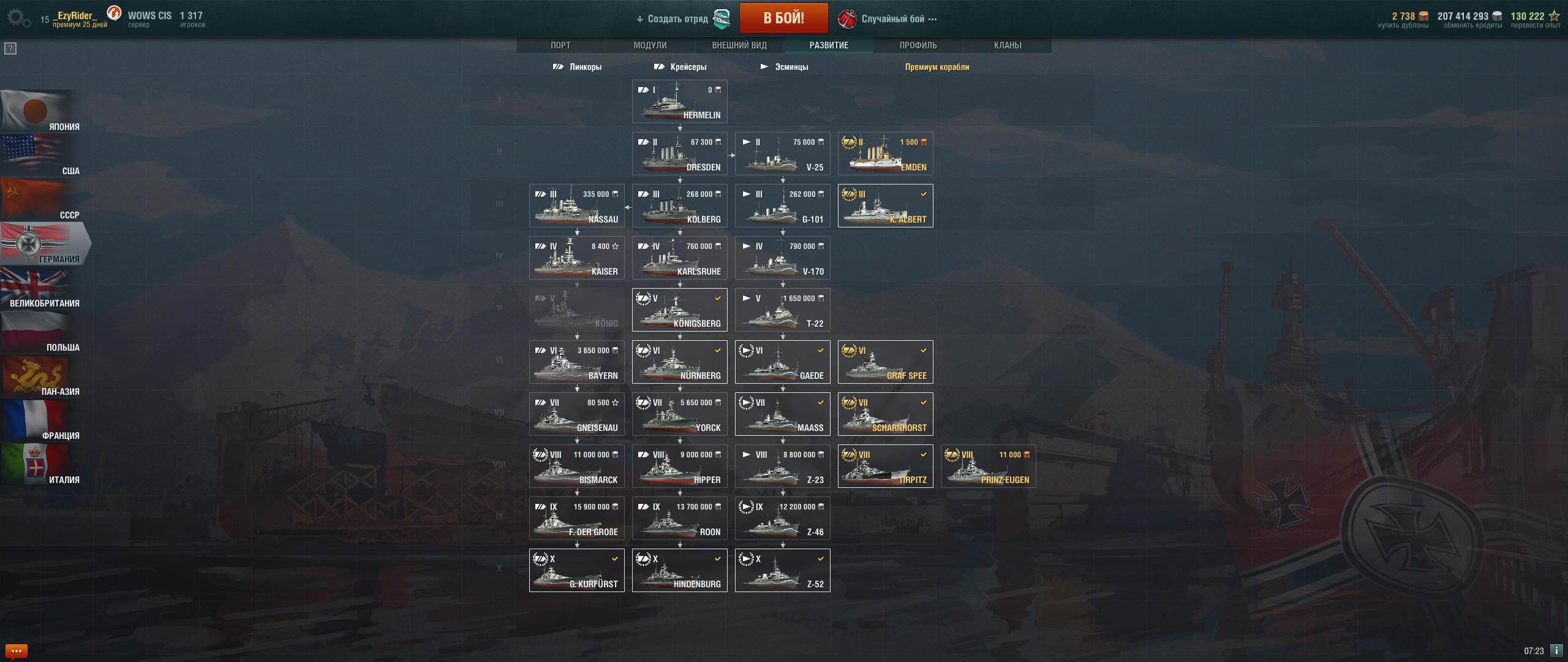Open settings via the gear icon

pyautogui.click(x=18, y=18)
